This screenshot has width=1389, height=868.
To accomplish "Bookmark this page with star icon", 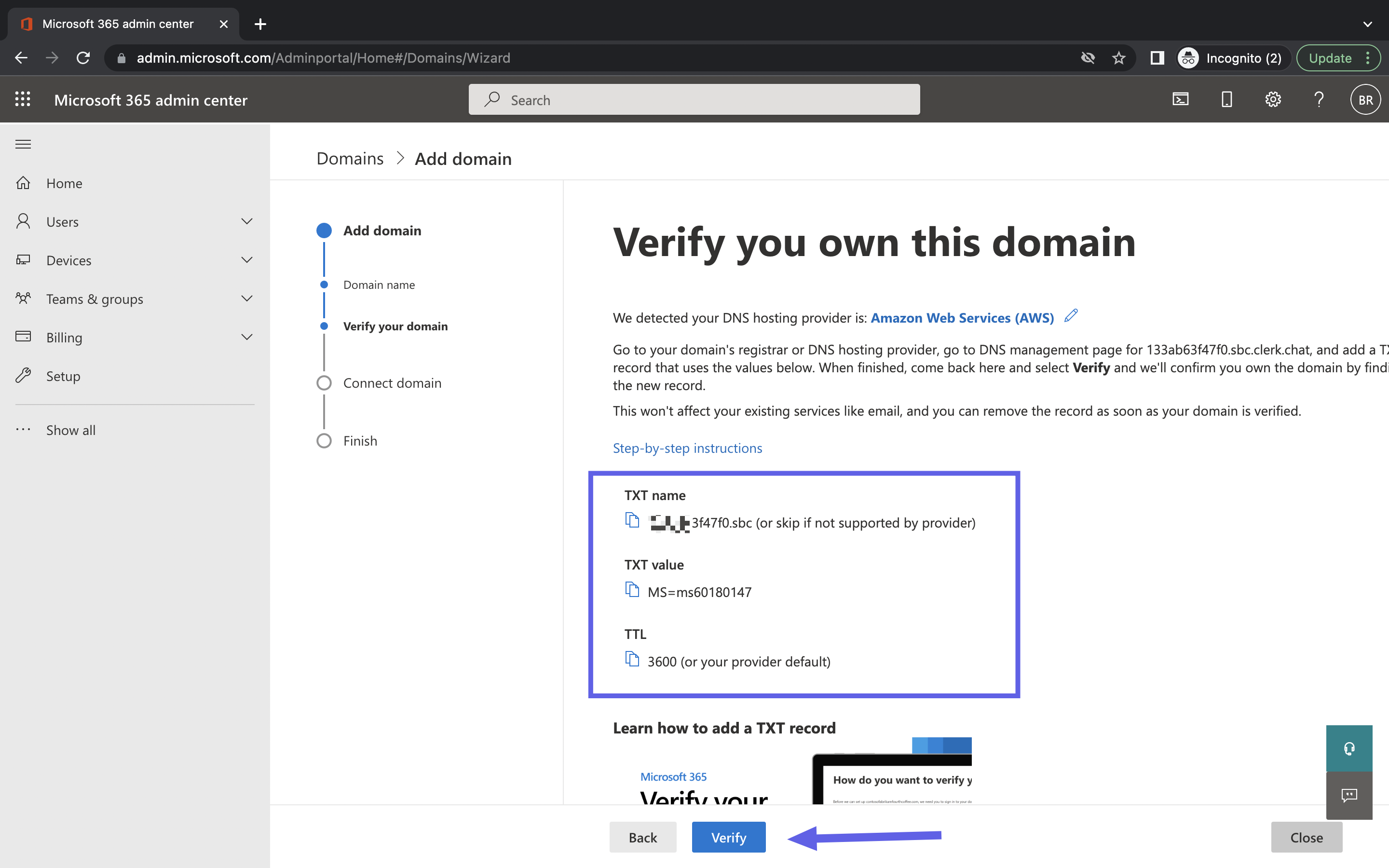I will [x=1118, y=58].
